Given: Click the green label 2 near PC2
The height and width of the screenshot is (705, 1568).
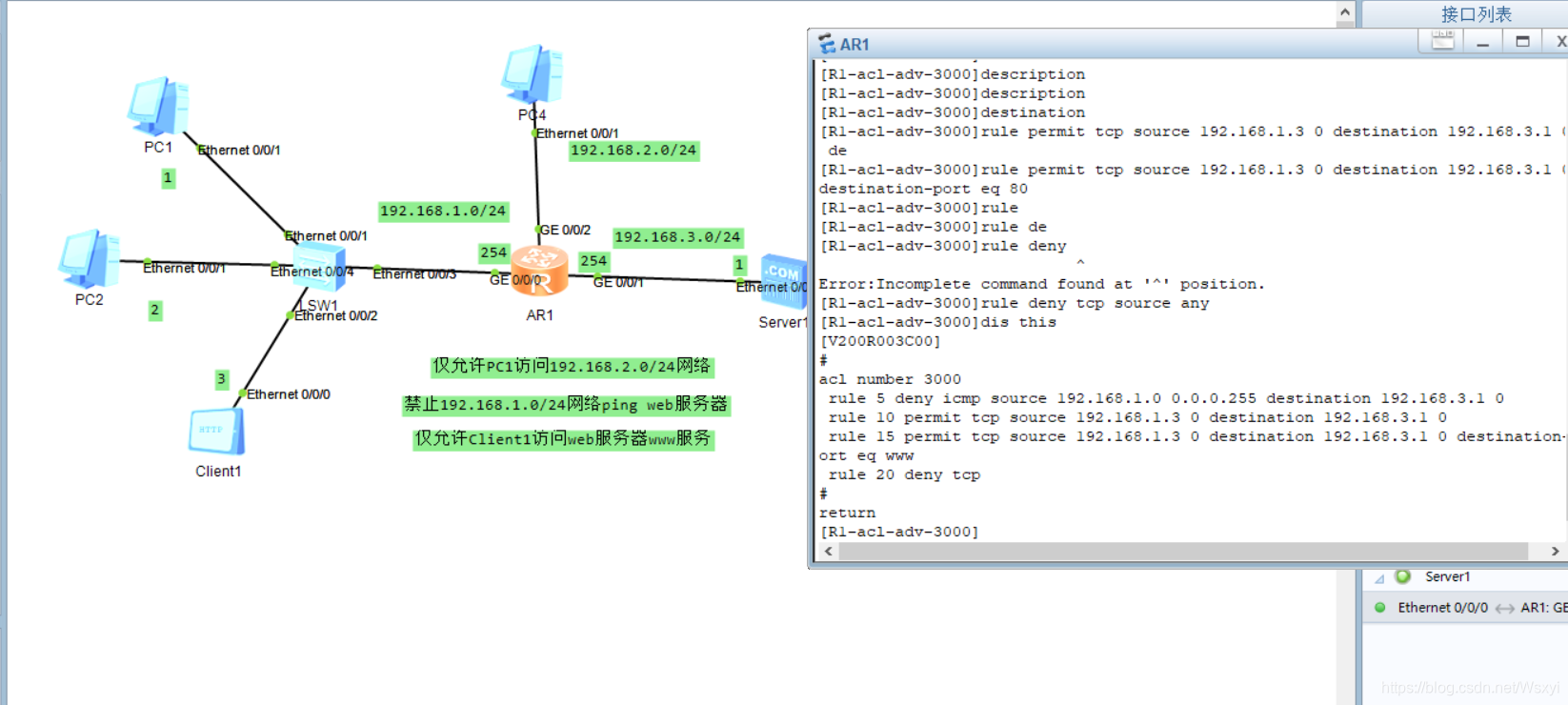Looking at the screenshot, I should click(154, 310).
